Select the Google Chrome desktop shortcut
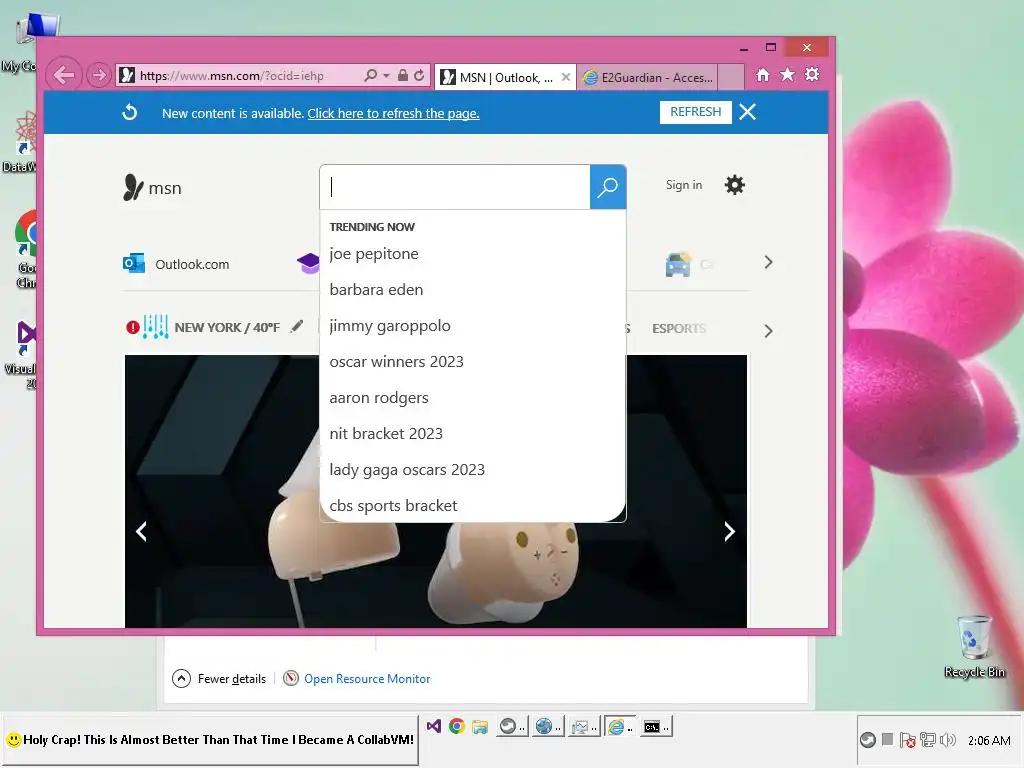 (x=26, y=250)
